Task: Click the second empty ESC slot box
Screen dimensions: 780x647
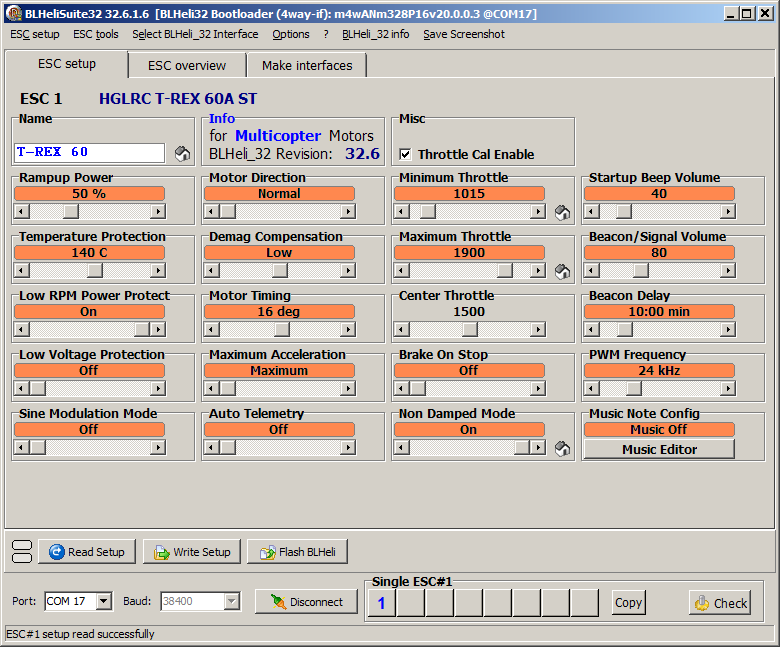Action: [439, 603]
